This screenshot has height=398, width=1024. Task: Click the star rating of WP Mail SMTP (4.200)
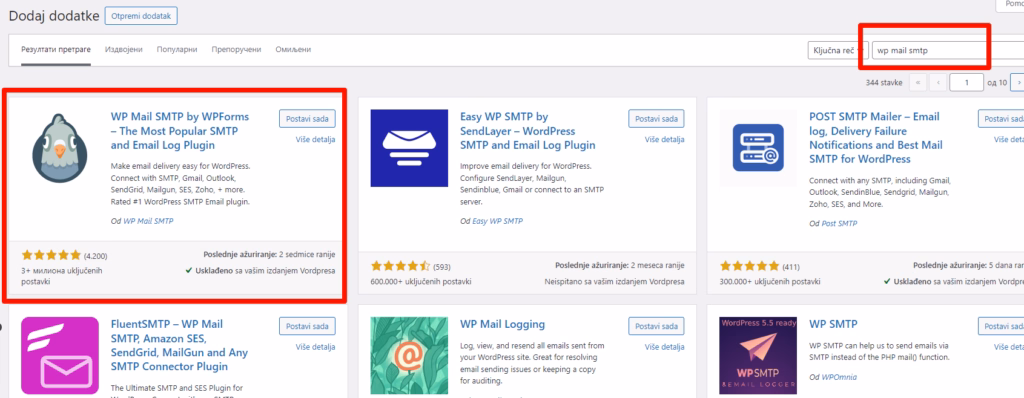click(x=52, y=255)
